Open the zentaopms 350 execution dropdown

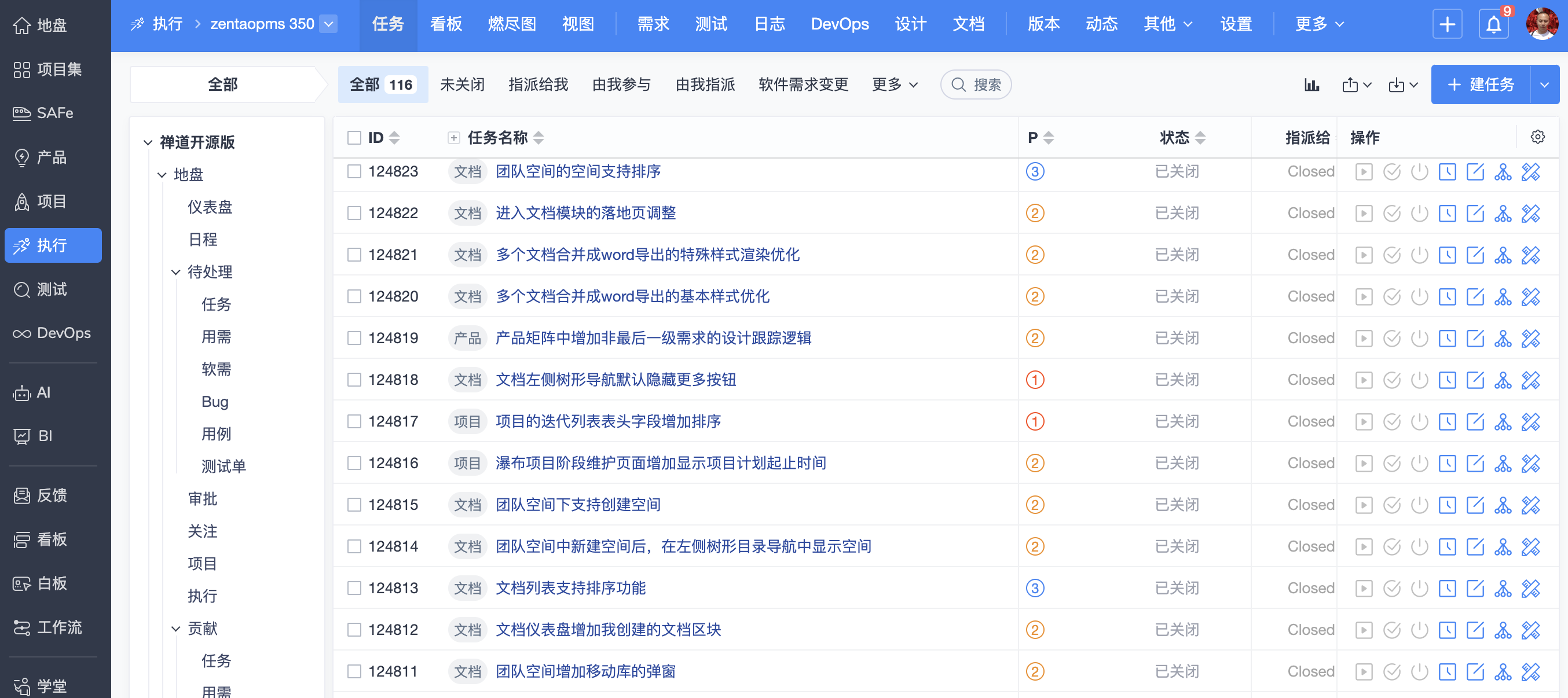[x=329, y=24]
